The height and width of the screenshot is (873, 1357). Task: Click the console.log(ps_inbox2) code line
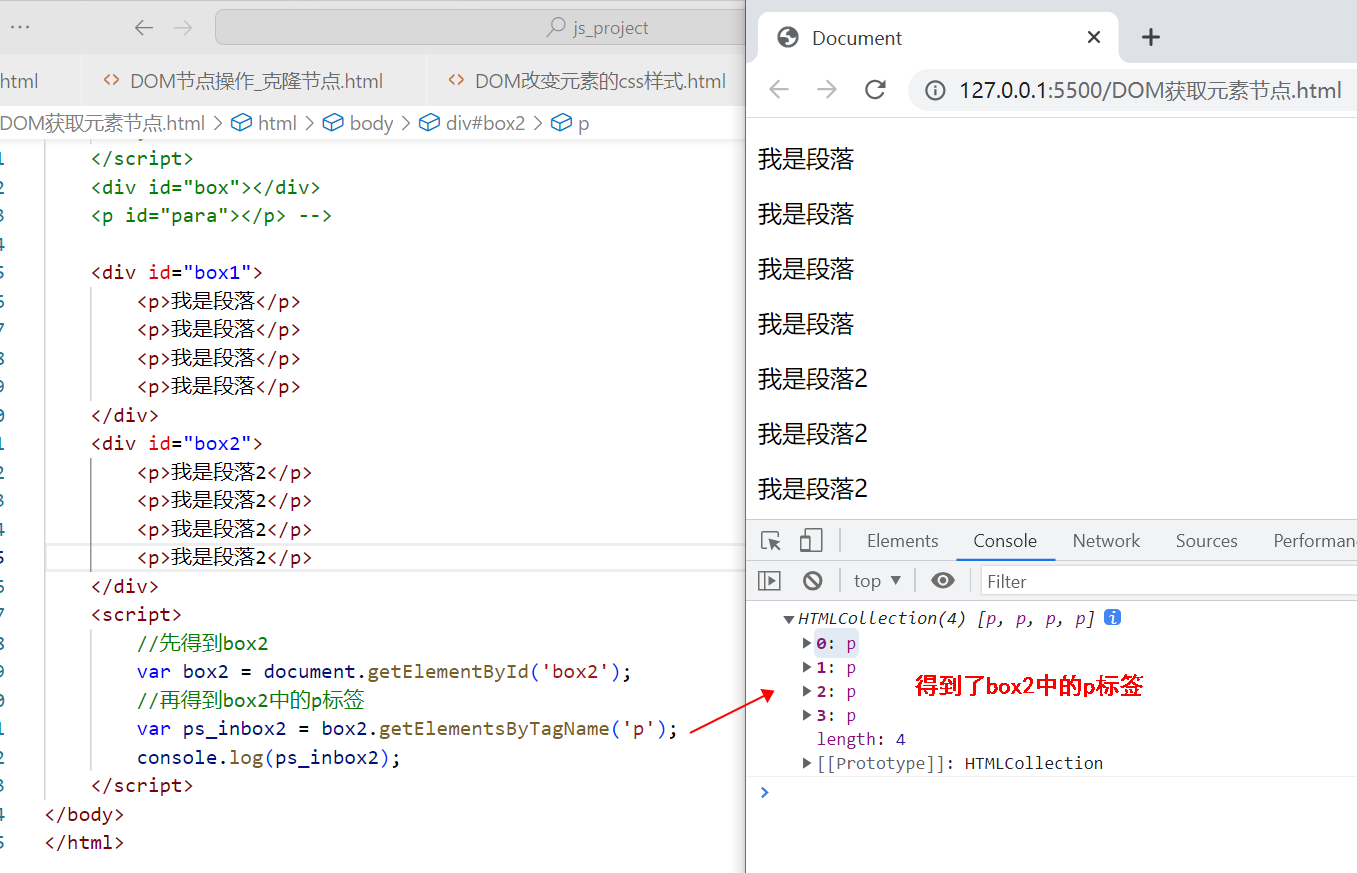pyautogui.click(x=269, y=757)
